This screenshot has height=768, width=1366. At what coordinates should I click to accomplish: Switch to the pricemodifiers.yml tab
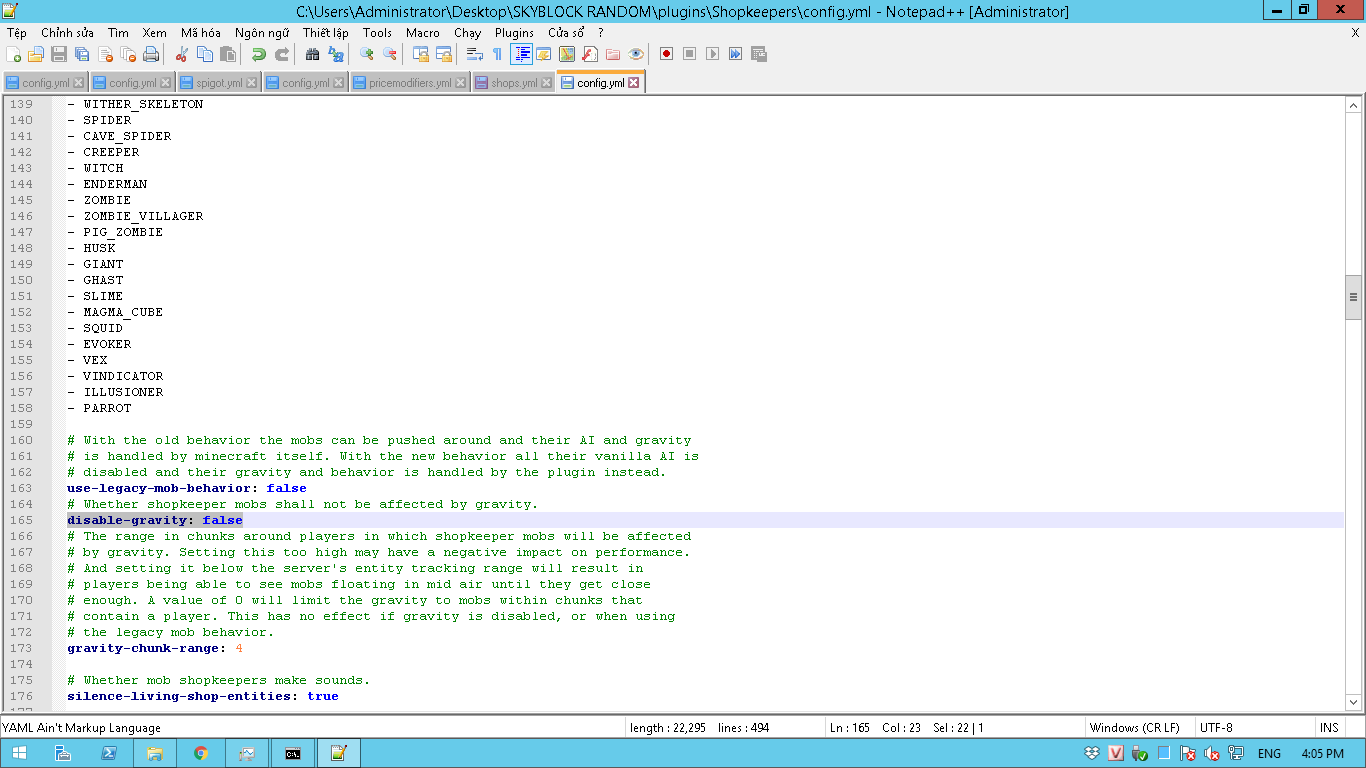point(410,83)
